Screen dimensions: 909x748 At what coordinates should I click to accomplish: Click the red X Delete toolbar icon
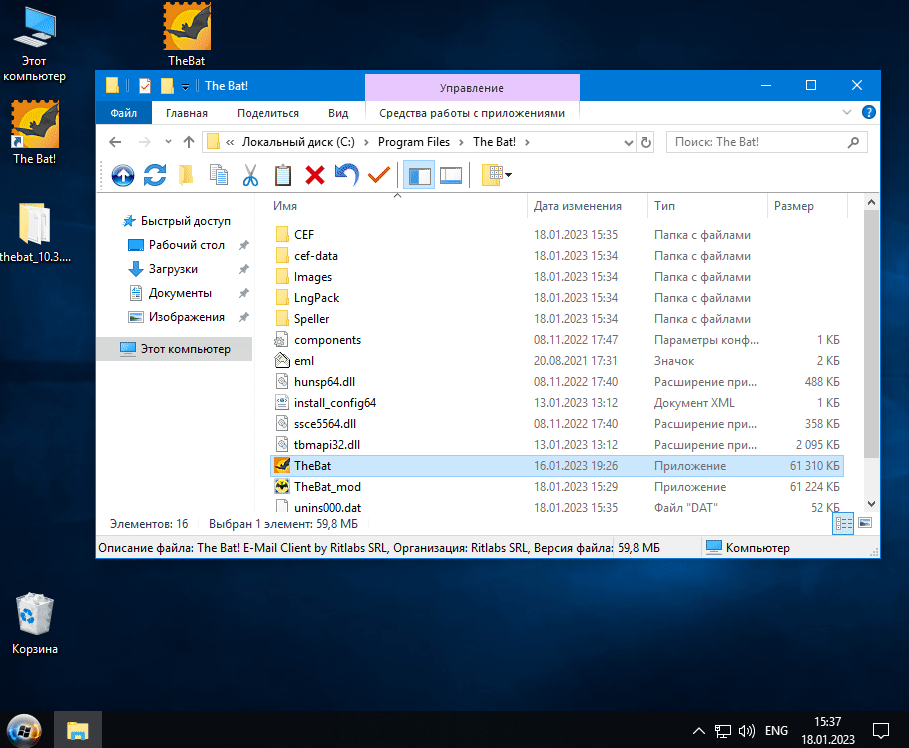[x=315, y=175]
